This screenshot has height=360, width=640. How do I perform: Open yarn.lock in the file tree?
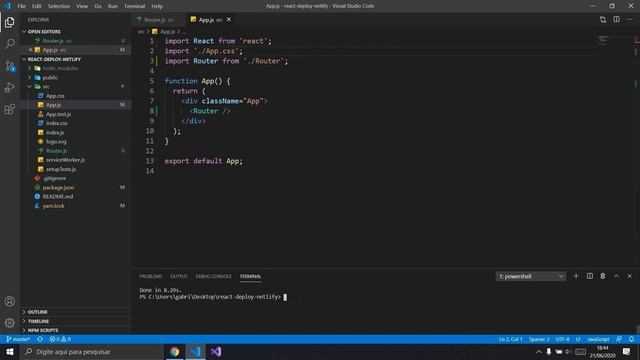(x=53, y=206)
